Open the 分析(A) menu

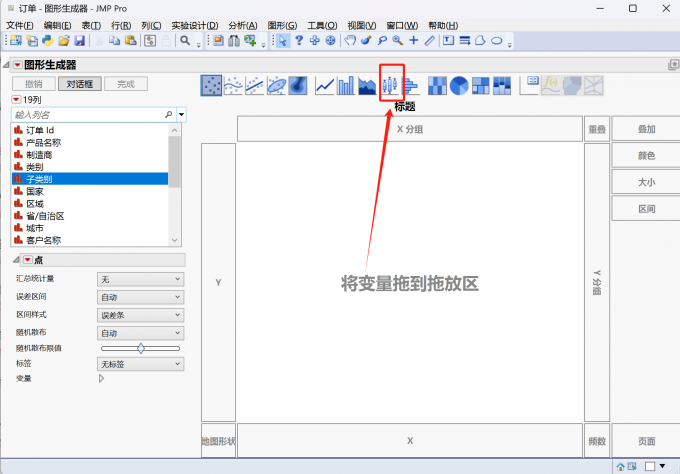(x=243, y=26)
